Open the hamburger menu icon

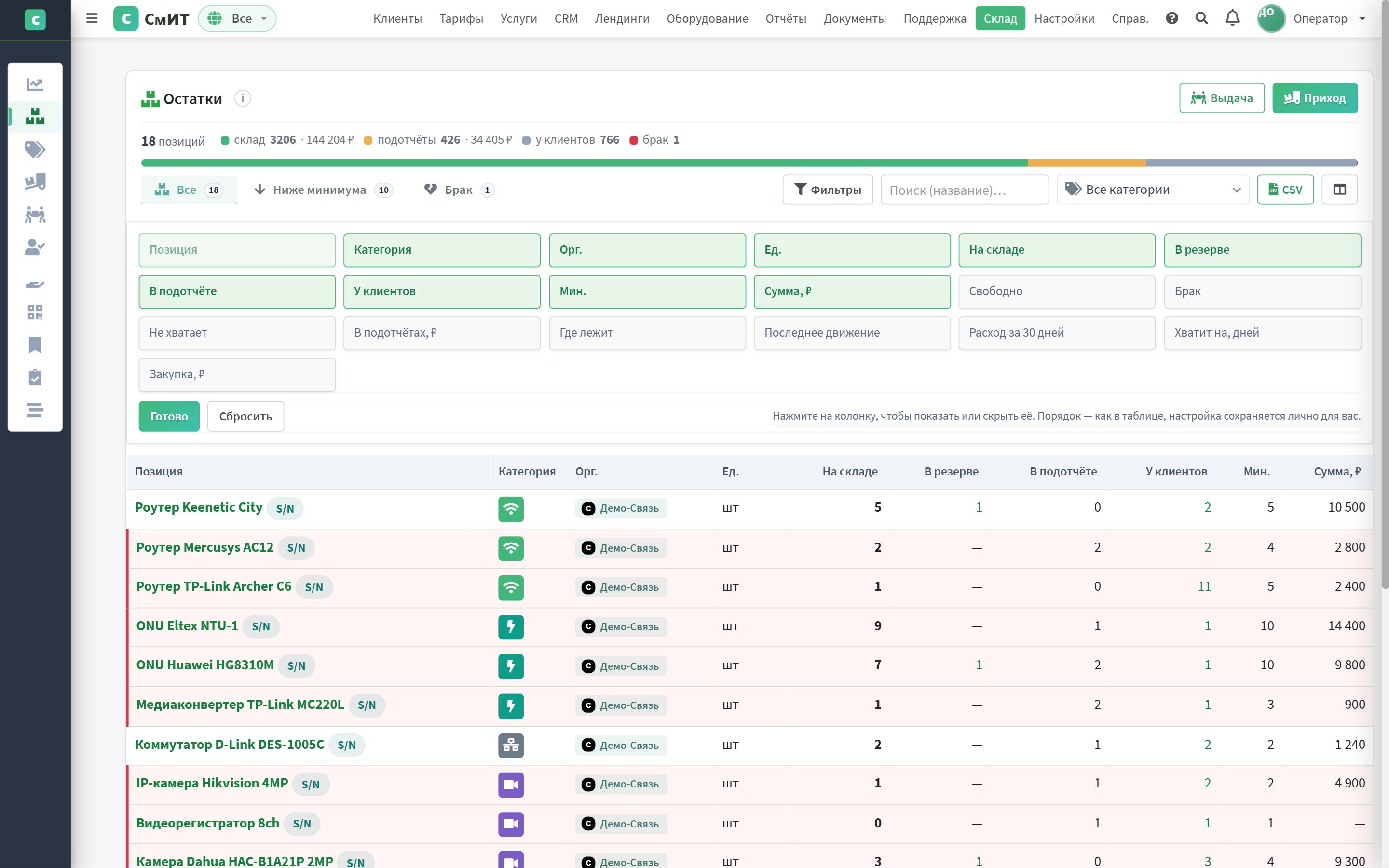(92, 18)
